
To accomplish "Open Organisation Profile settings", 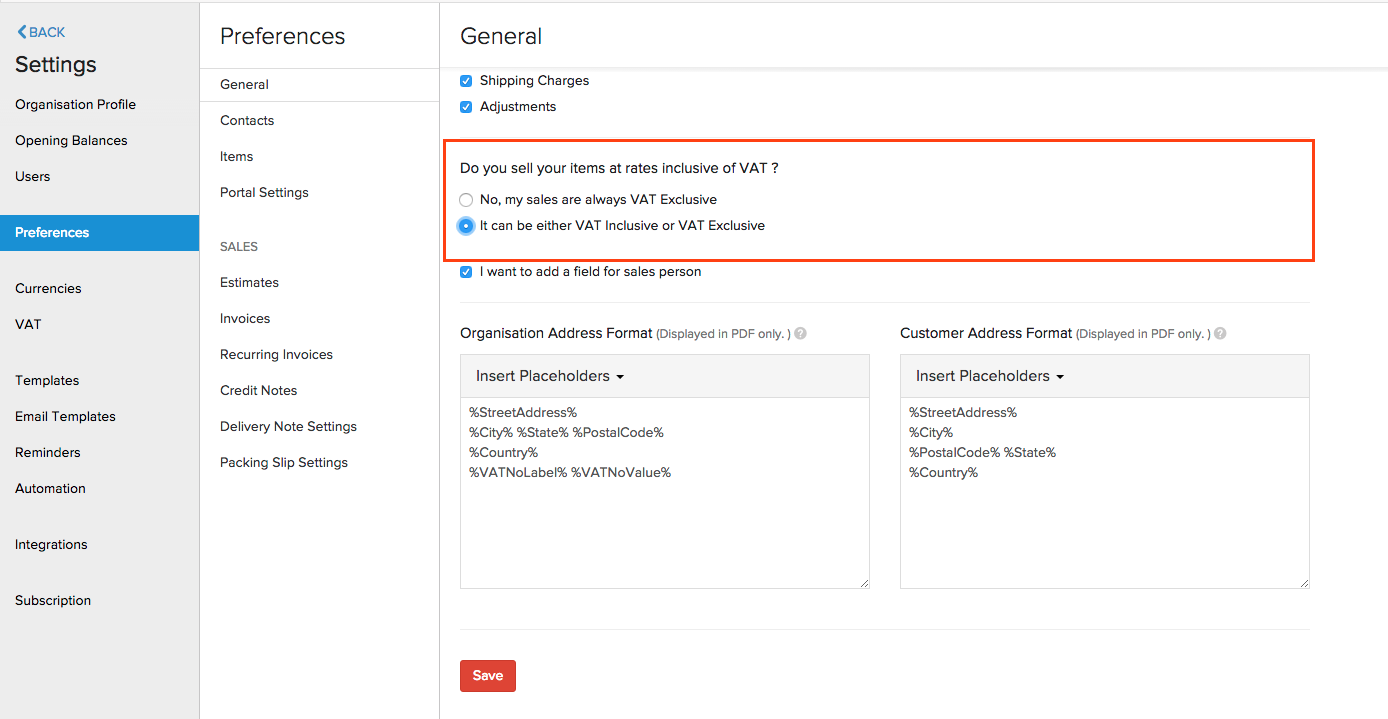I will (x=75, y=105).
